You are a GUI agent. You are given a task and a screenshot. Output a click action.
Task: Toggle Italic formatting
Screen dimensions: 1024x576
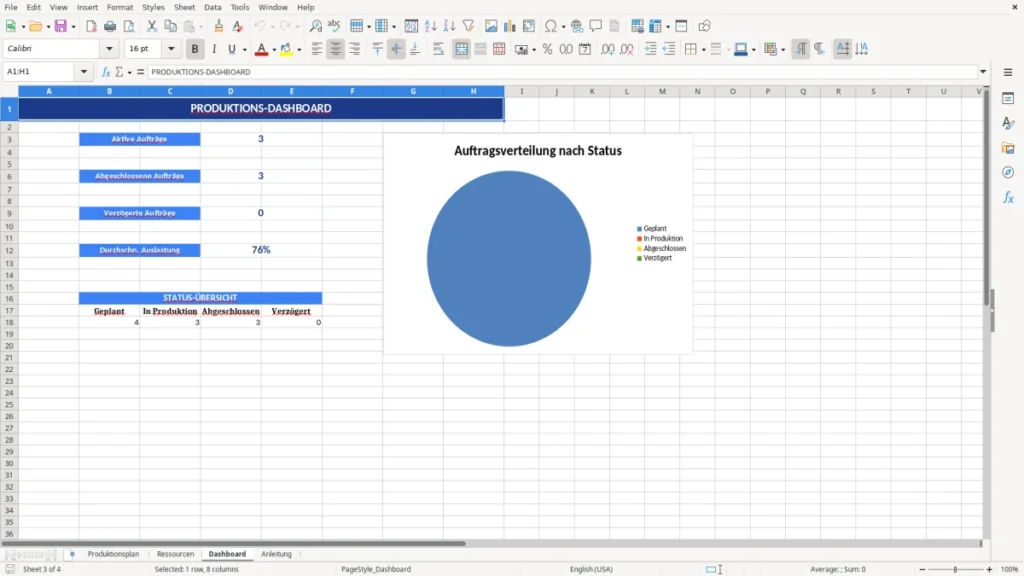[214, 49]
